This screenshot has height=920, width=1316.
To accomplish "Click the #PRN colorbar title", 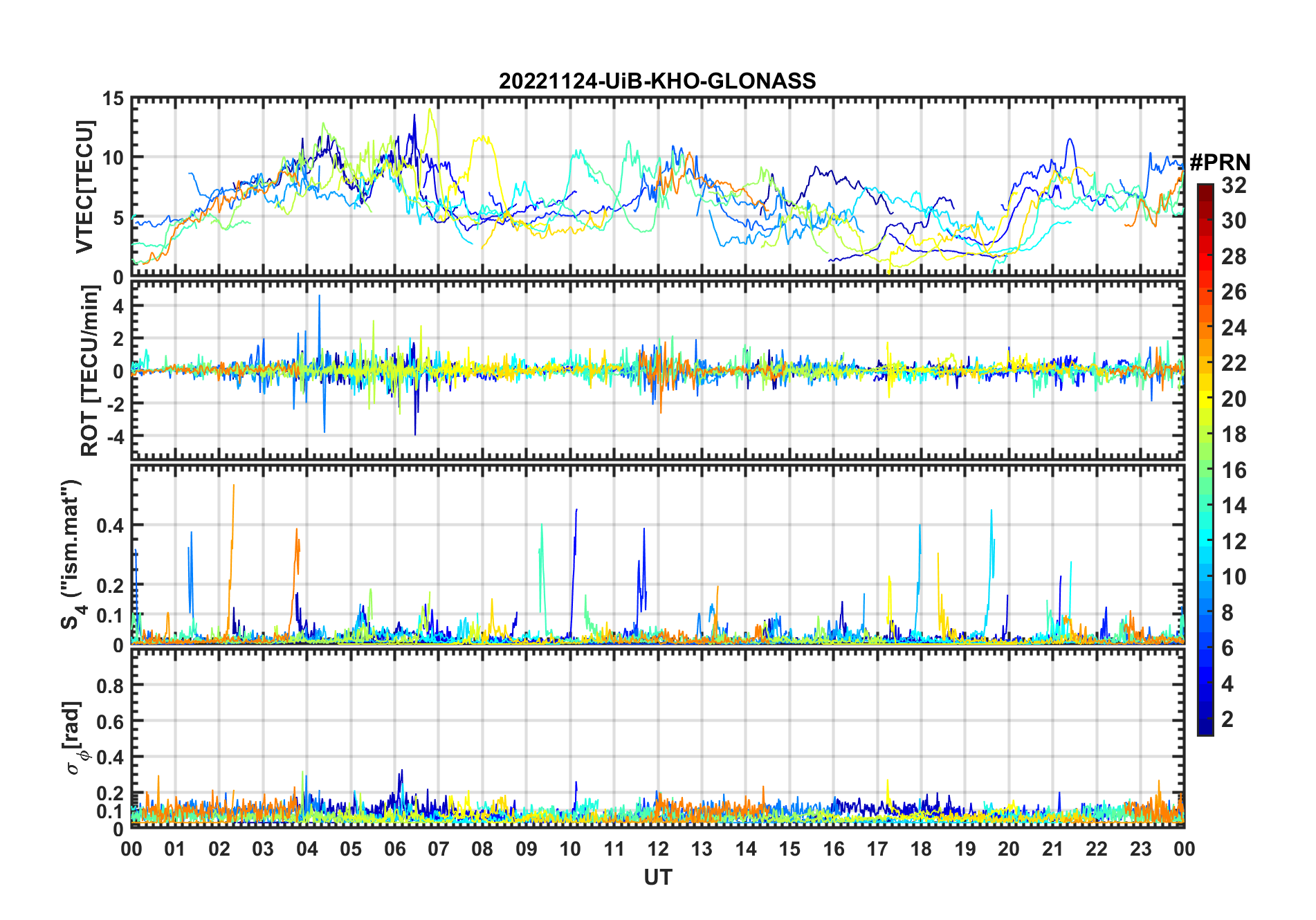I will [1220, 162].
